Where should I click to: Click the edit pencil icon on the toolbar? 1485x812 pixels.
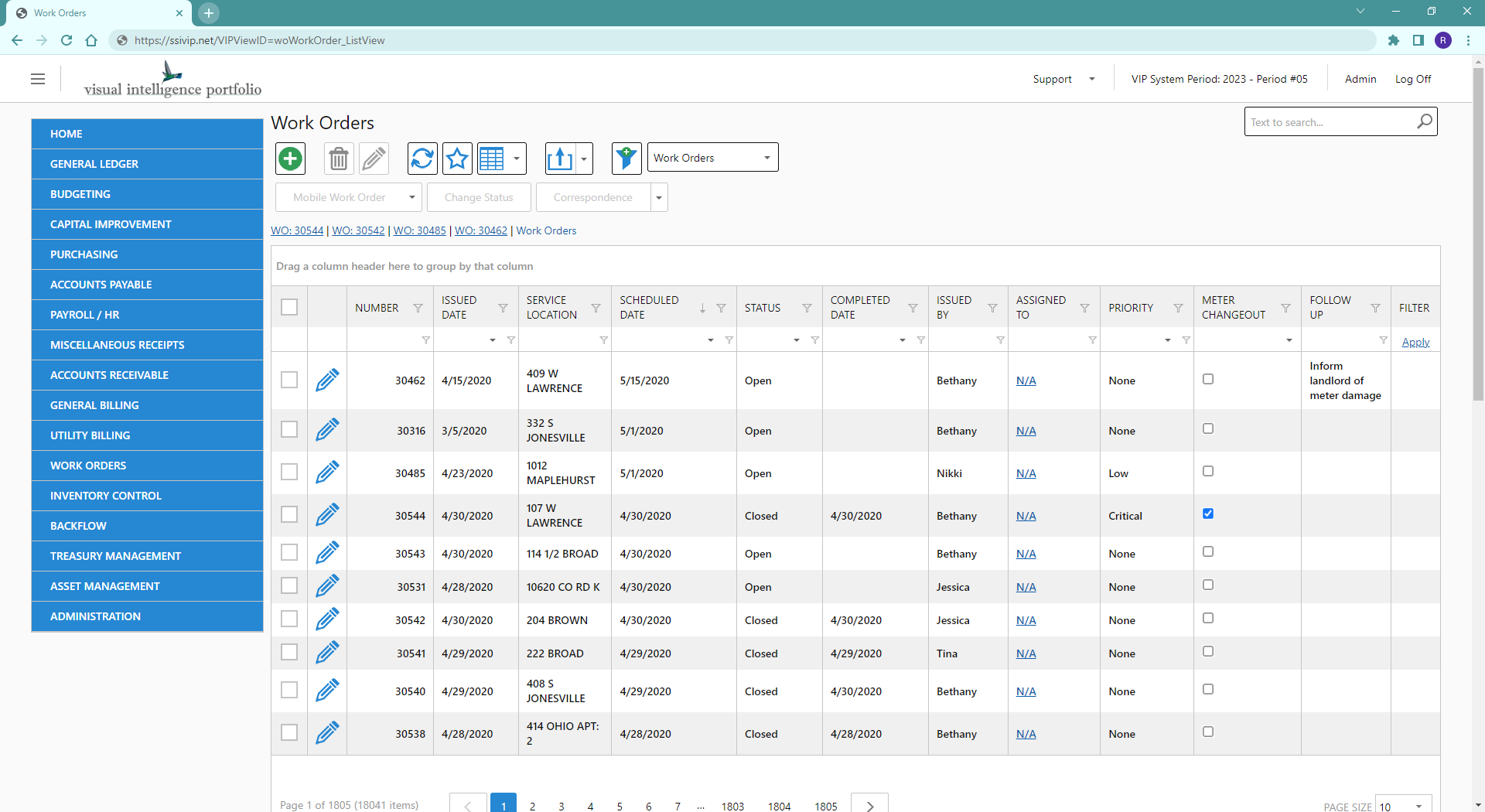click(374, 158)
